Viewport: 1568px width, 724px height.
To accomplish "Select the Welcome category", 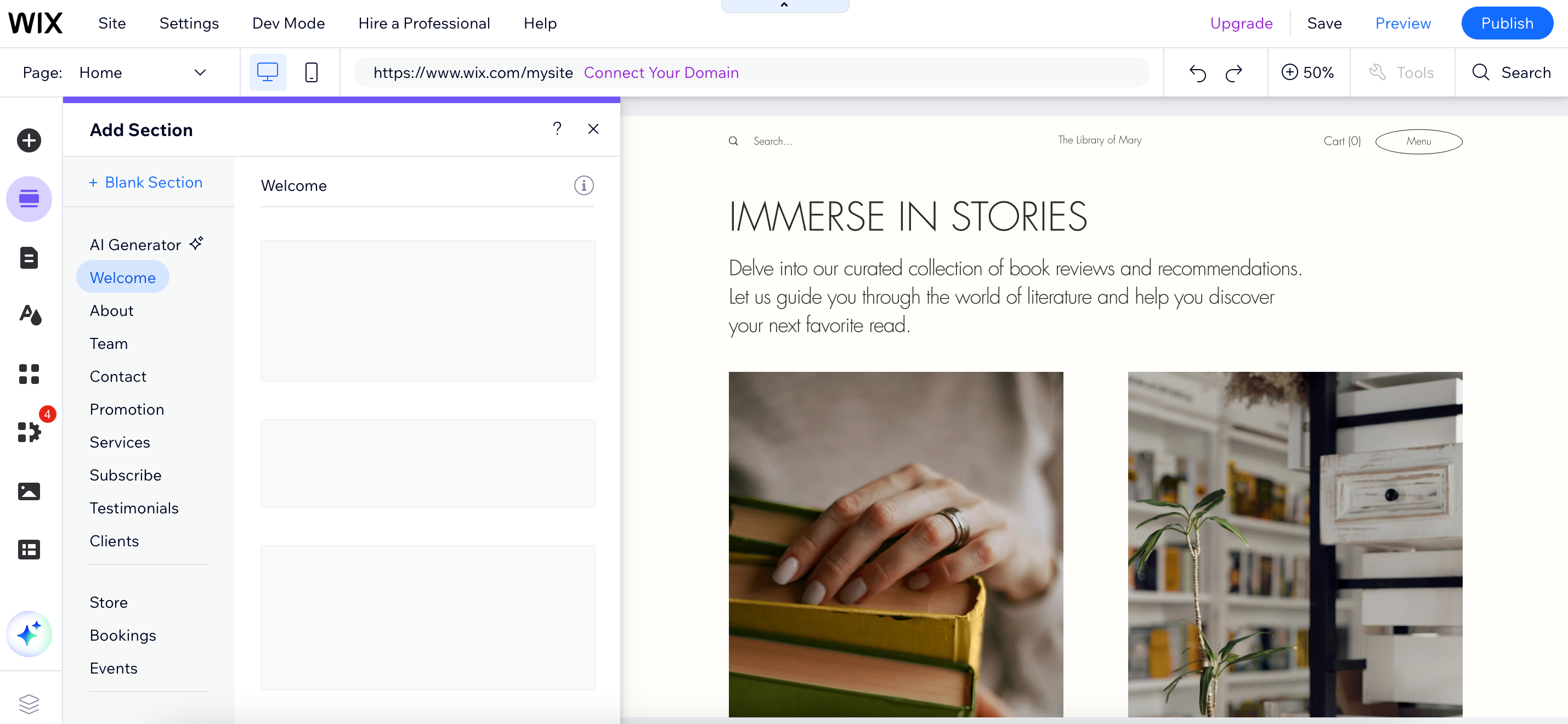I will click(x=122, y=277).
